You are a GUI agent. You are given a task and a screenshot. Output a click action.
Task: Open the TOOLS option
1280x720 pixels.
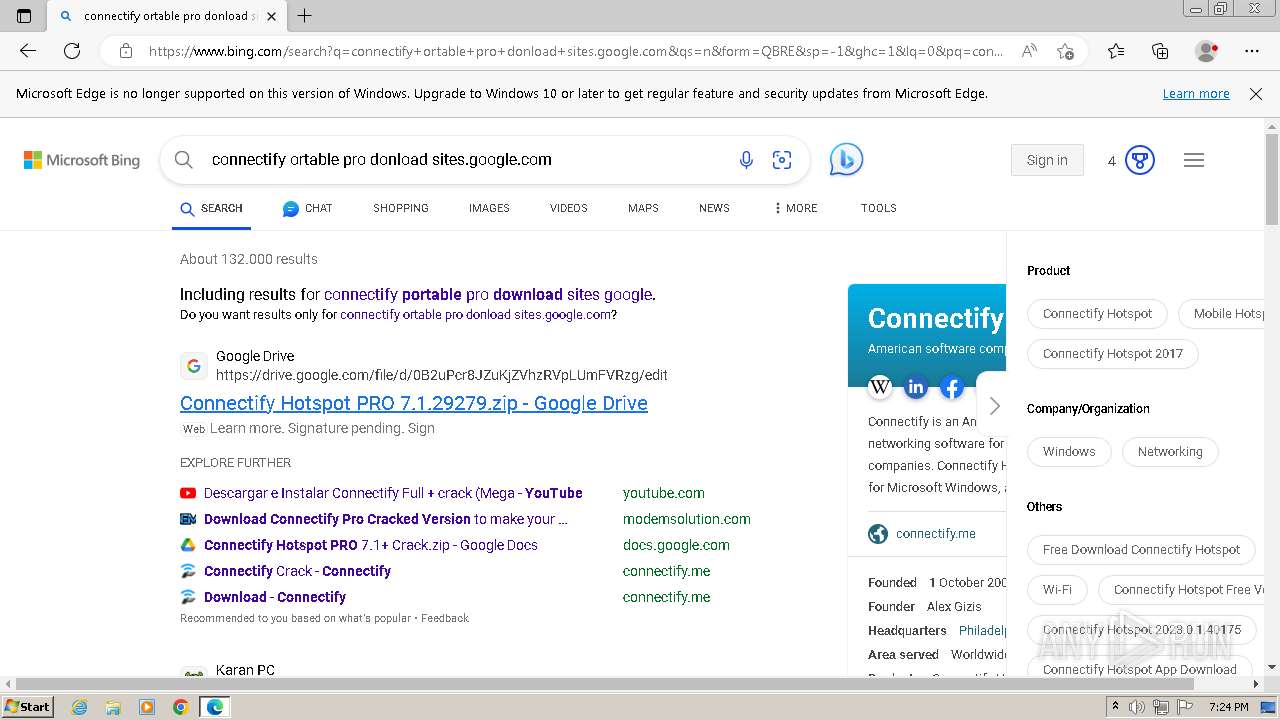pos(879,208)
